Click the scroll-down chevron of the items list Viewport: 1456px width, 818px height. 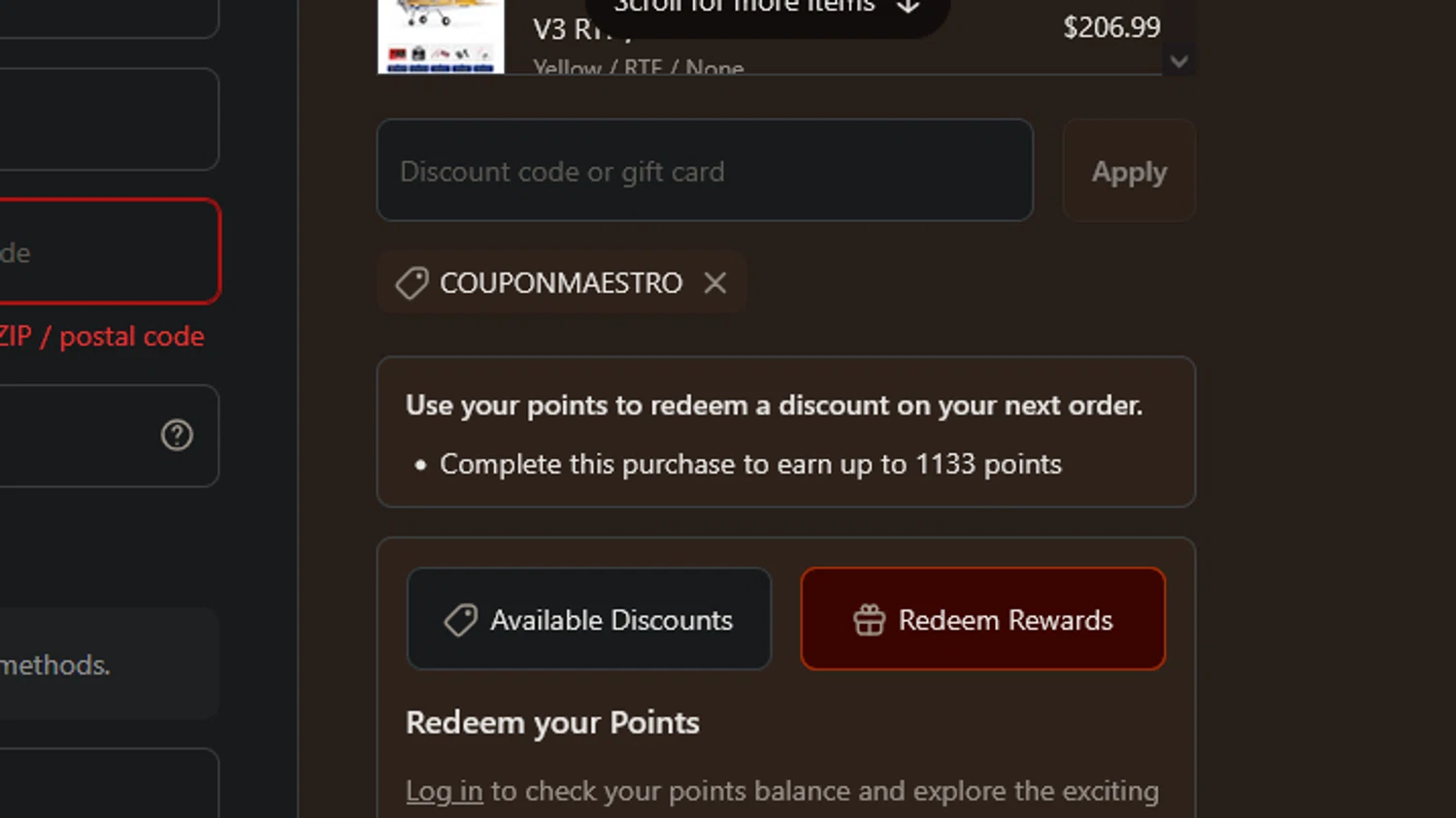pos(1178,62)
